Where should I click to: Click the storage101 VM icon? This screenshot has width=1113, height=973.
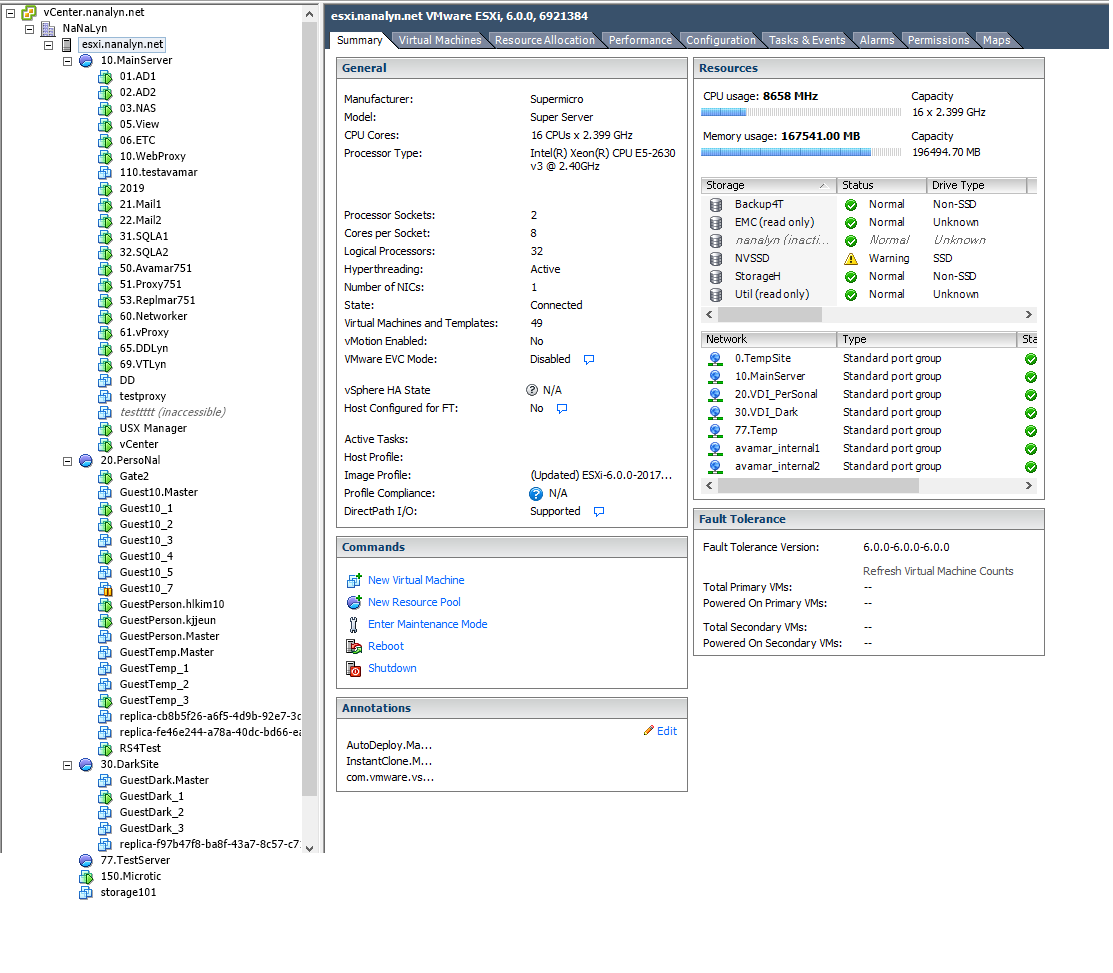point(86,892)
